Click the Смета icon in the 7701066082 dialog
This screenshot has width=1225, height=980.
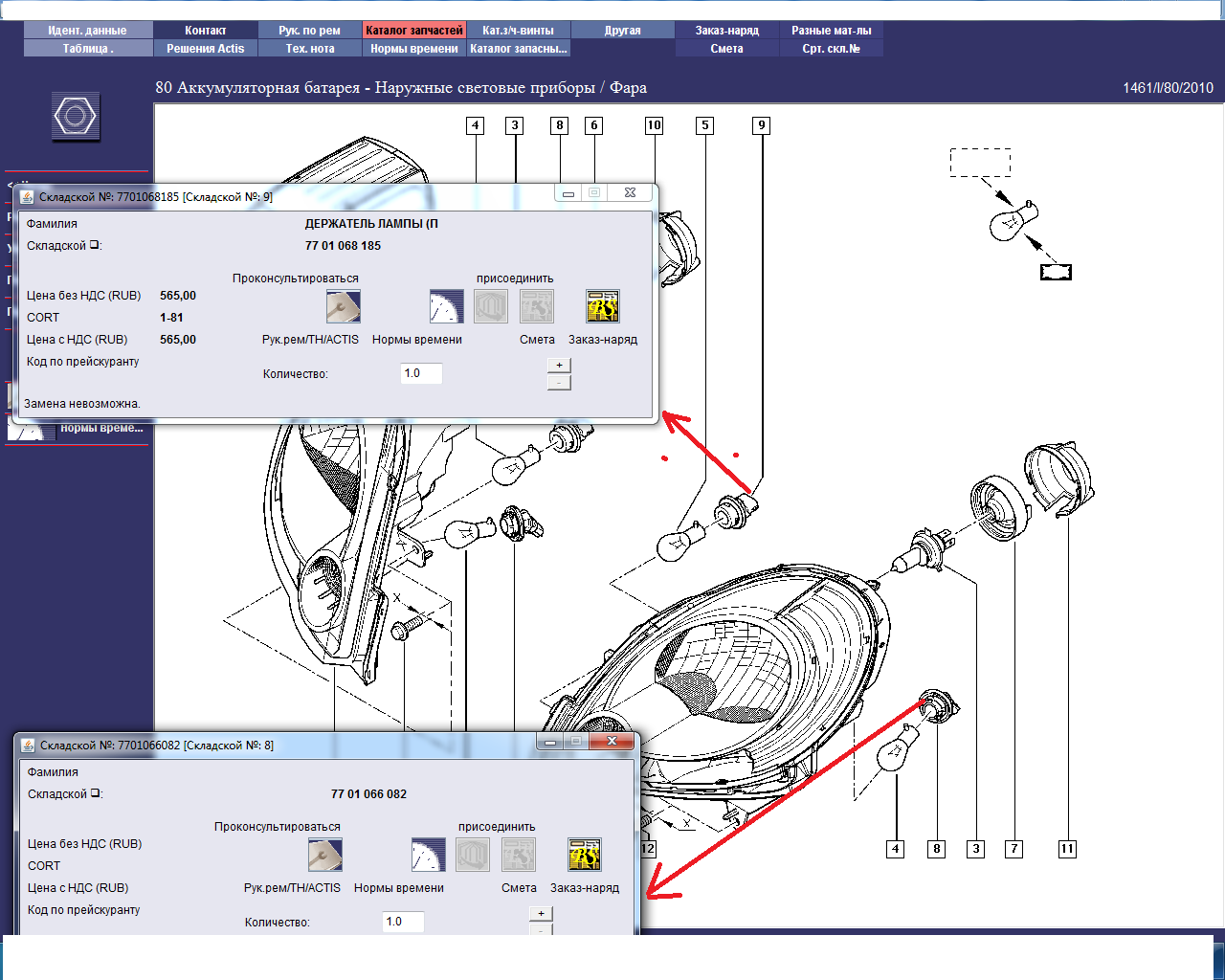[519, 855]
